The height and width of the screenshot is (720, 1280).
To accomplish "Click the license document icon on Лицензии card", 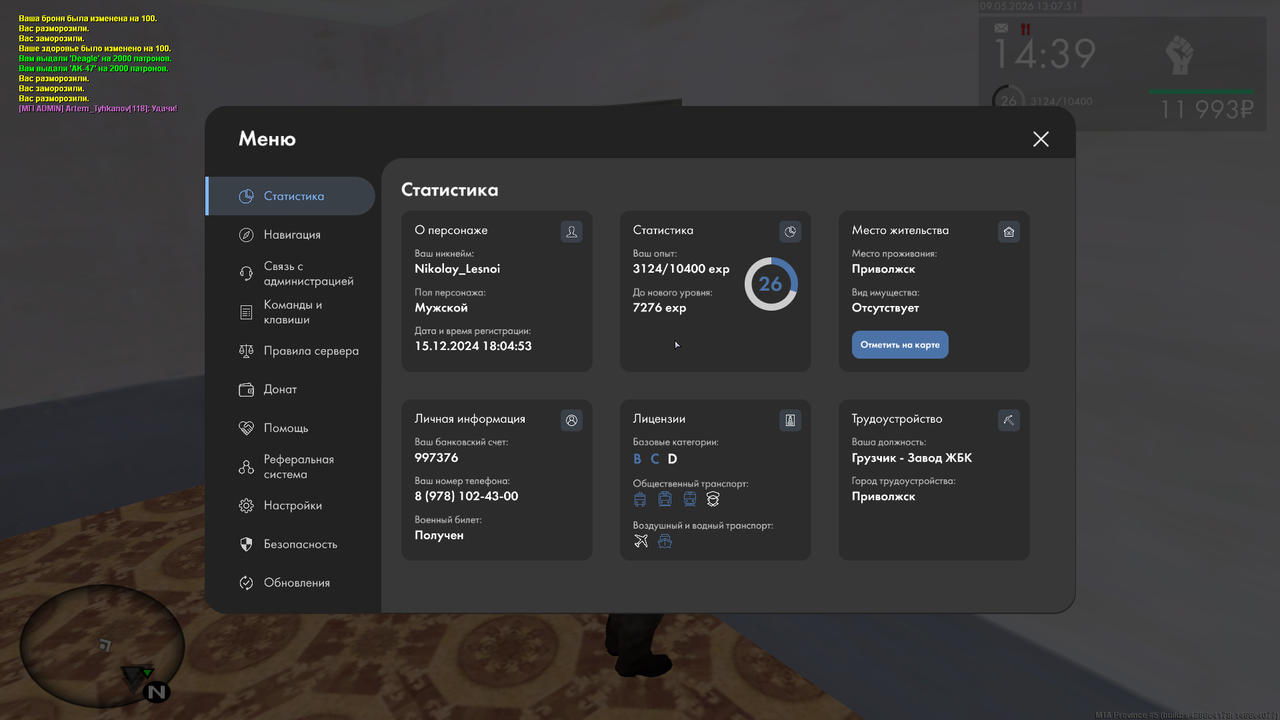I will coord(790,421).
